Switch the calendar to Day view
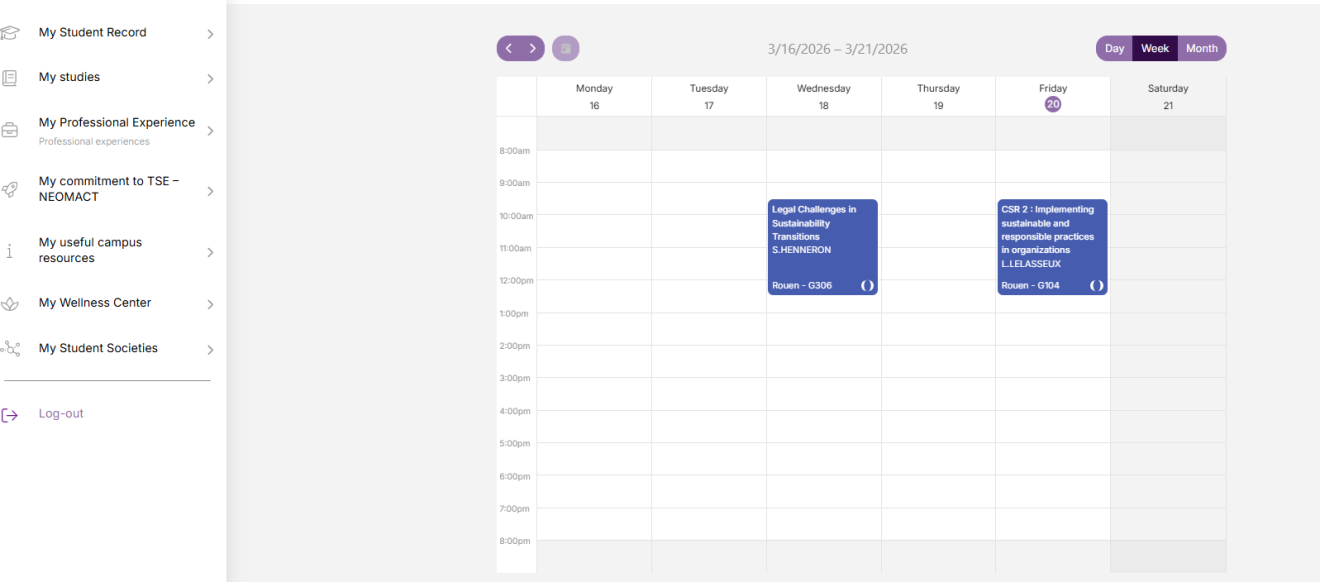The height and width of the screenshot is (582, 1320). pos(1114,48)
